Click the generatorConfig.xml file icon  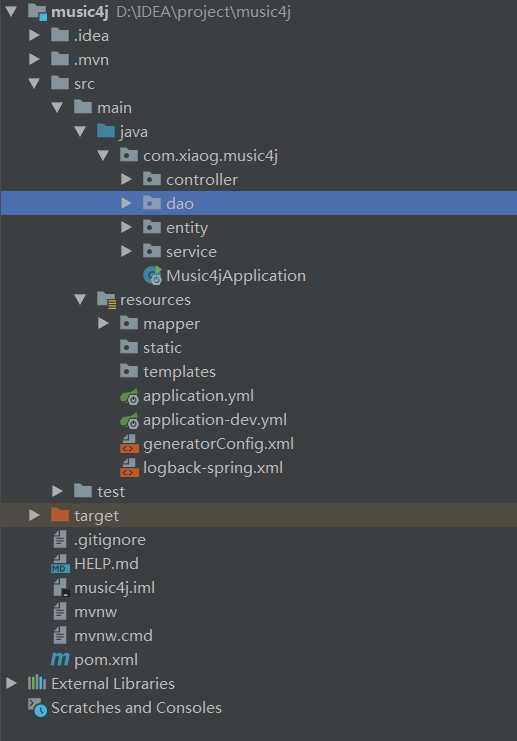click(x=129, y=444)
